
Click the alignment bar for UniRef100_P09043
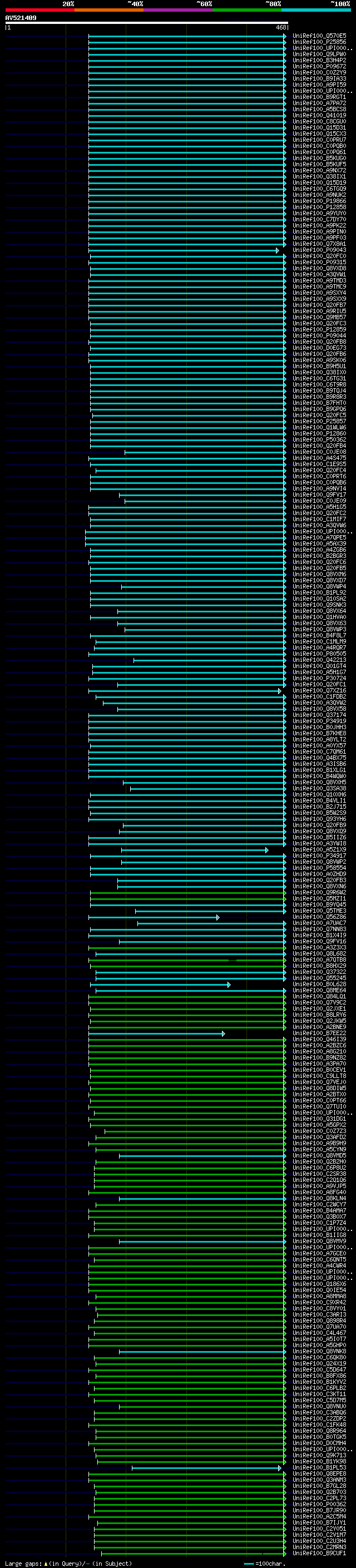click(x=183, y=250)
